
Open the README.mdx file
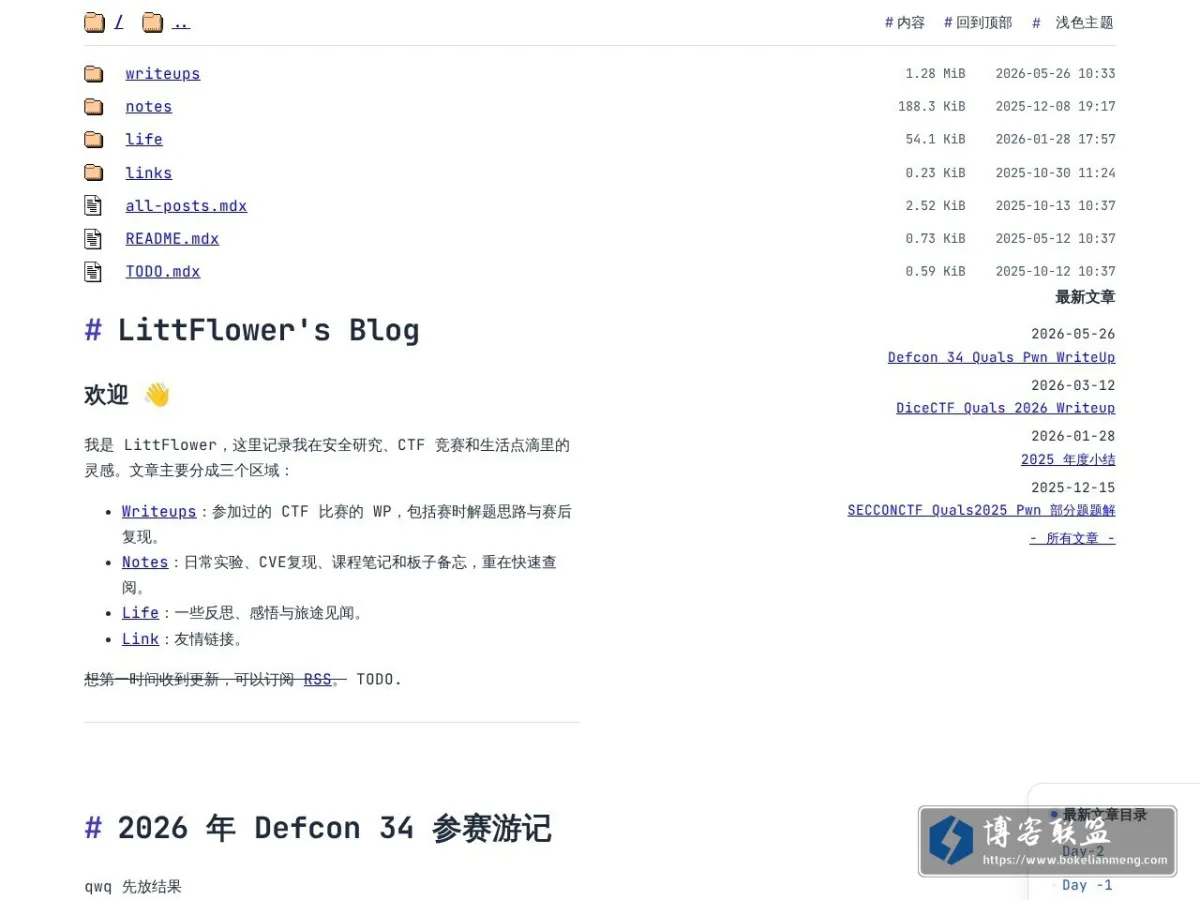pyautogui.click(x=172, y=239)
